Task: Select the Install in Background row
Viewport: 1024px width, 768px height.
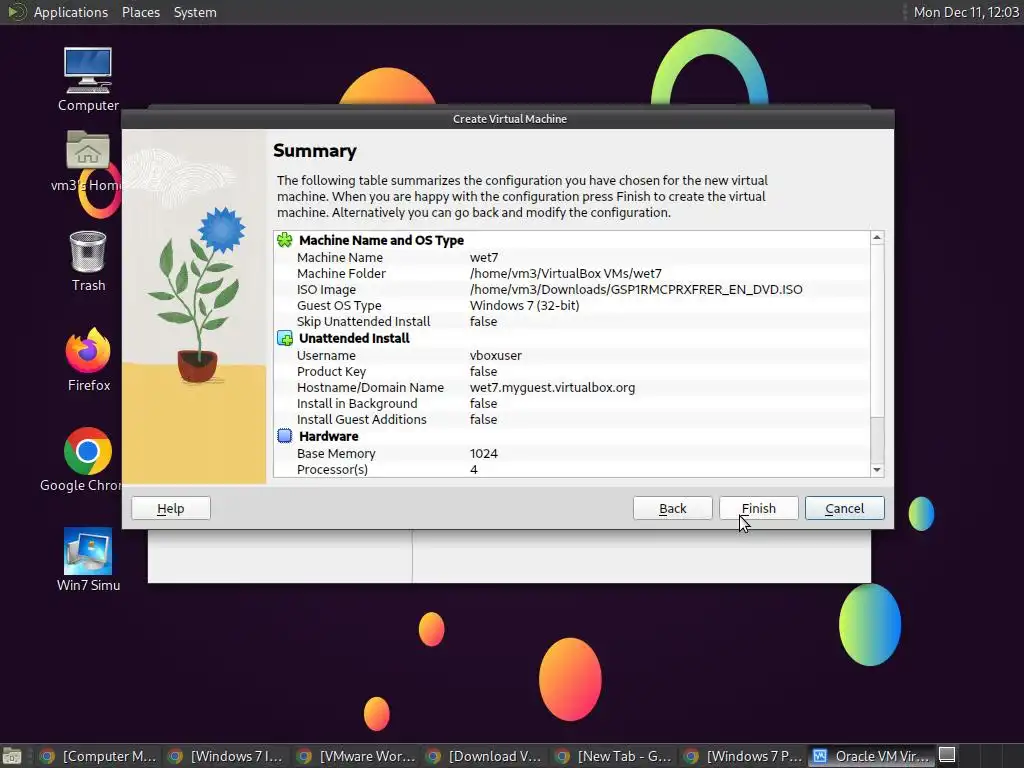Action: tap(572, 404)
